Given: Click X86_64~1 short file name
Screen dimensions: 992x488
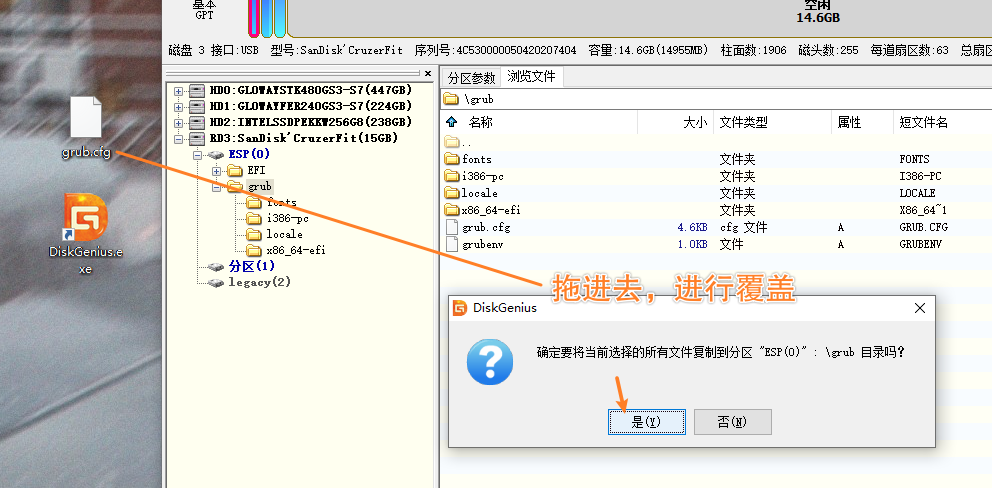Looking at the screenshot, I should [924, 210].
